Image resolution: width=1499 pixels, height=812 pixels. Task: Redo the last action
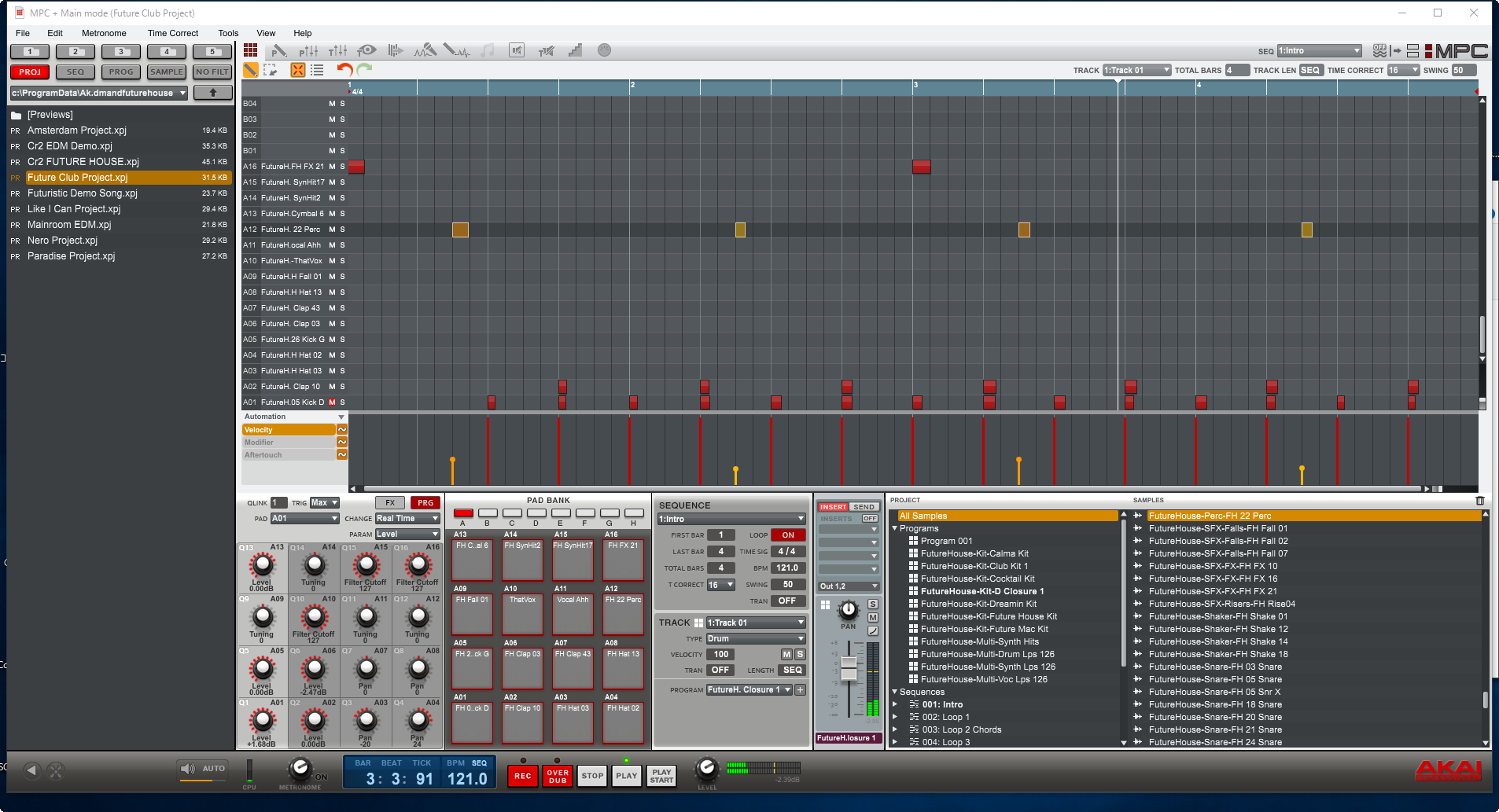(x=364, y=70)
